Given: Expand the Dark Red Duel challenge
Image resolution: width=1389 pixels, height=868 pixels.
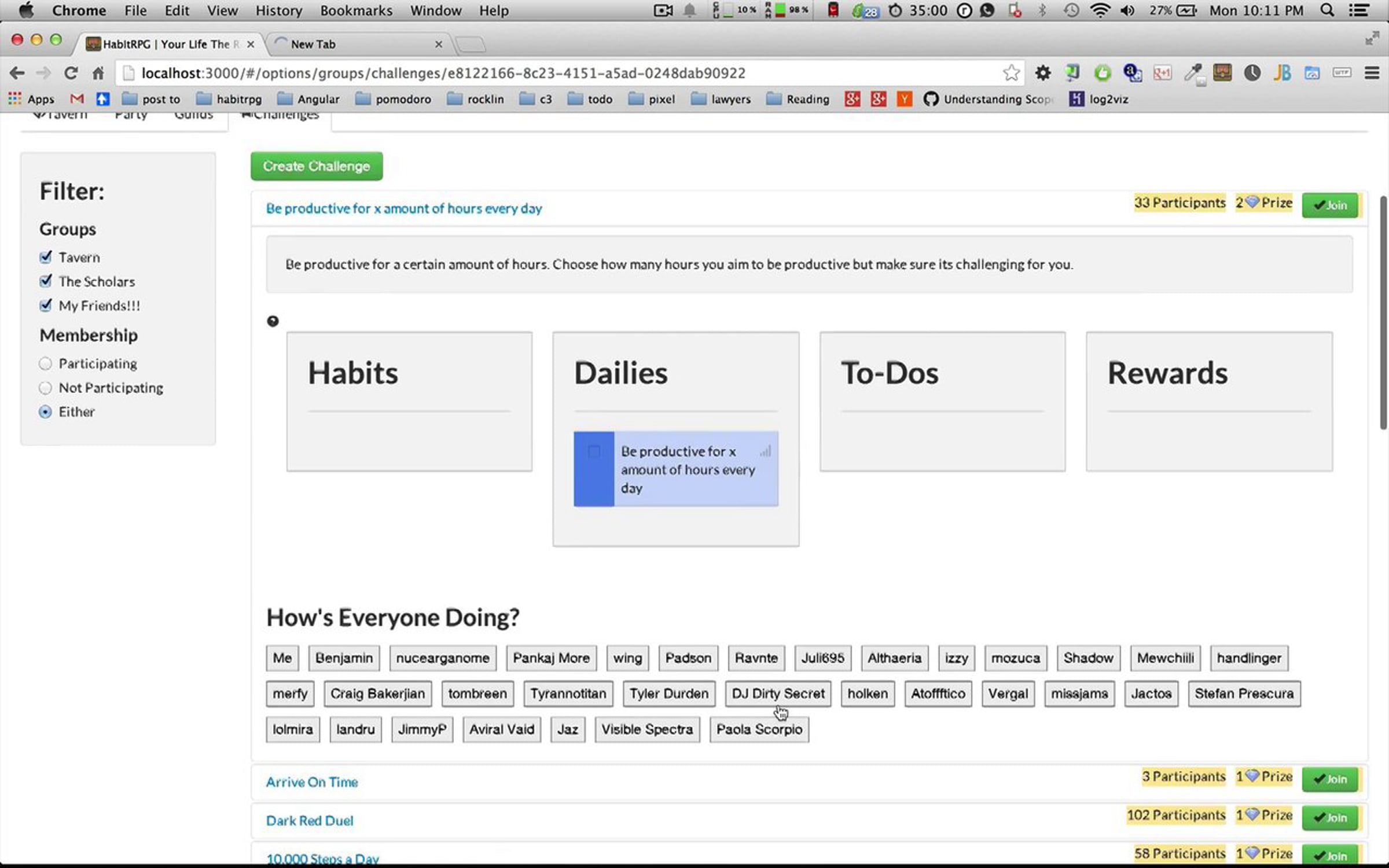Looking at the screenshot, I should pyautogui.click(x=310, y=821).
